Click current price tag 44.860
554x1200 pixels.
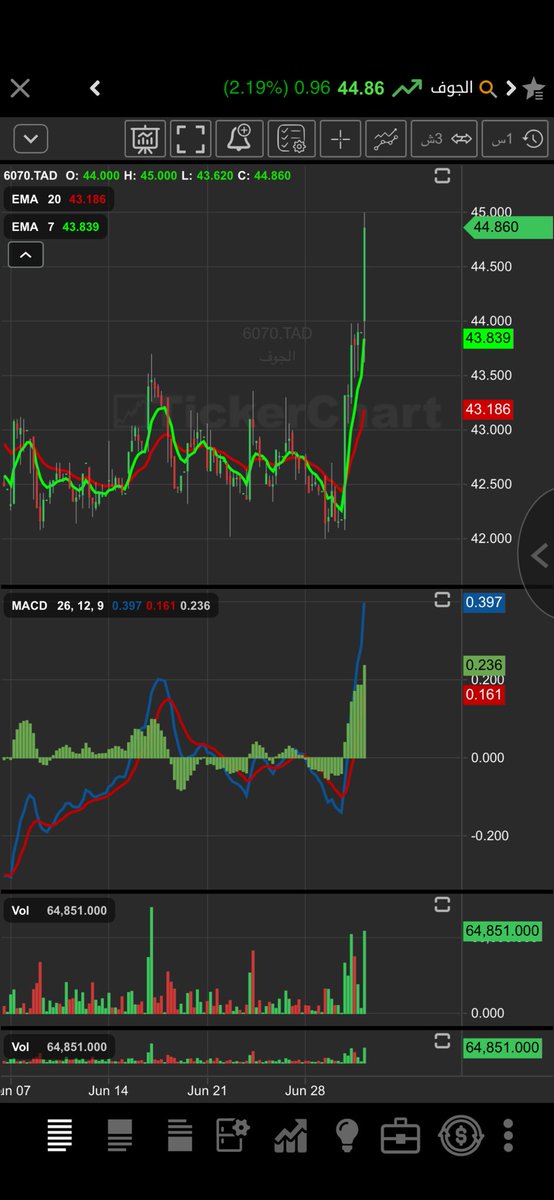point(508,227)
